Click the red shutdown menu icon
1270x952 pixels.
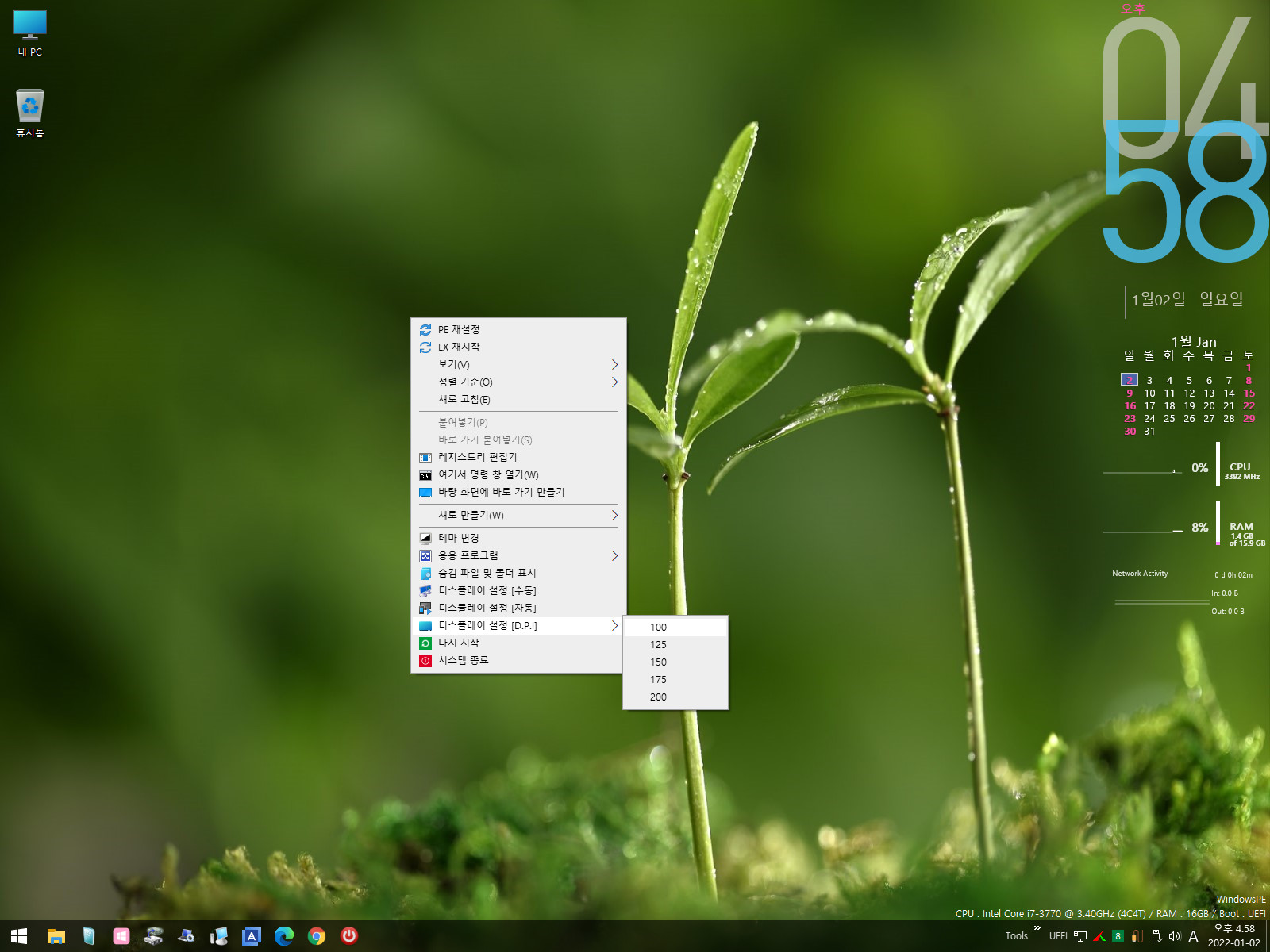425,661
